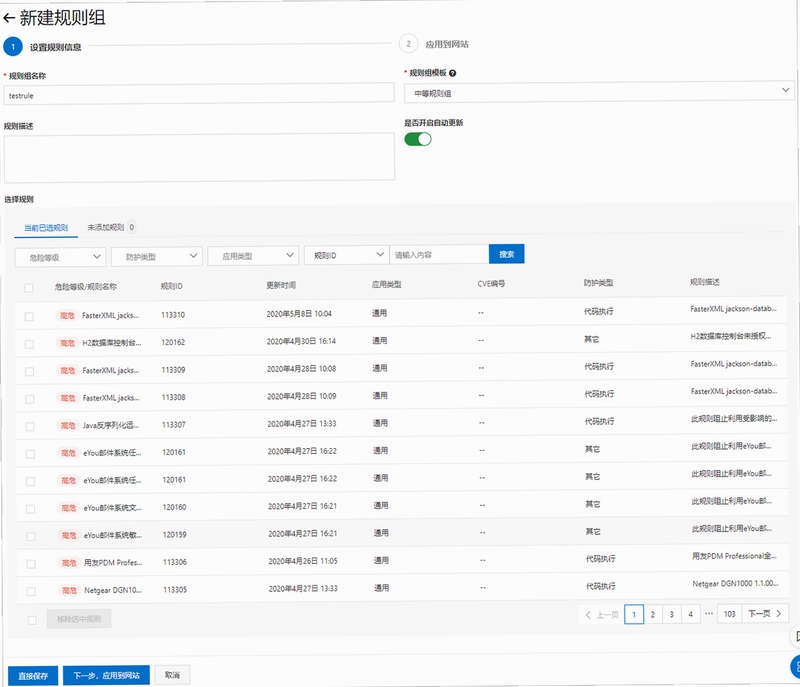Click the 上一页 pagination button
800x687 pixels.
point(603,615)
